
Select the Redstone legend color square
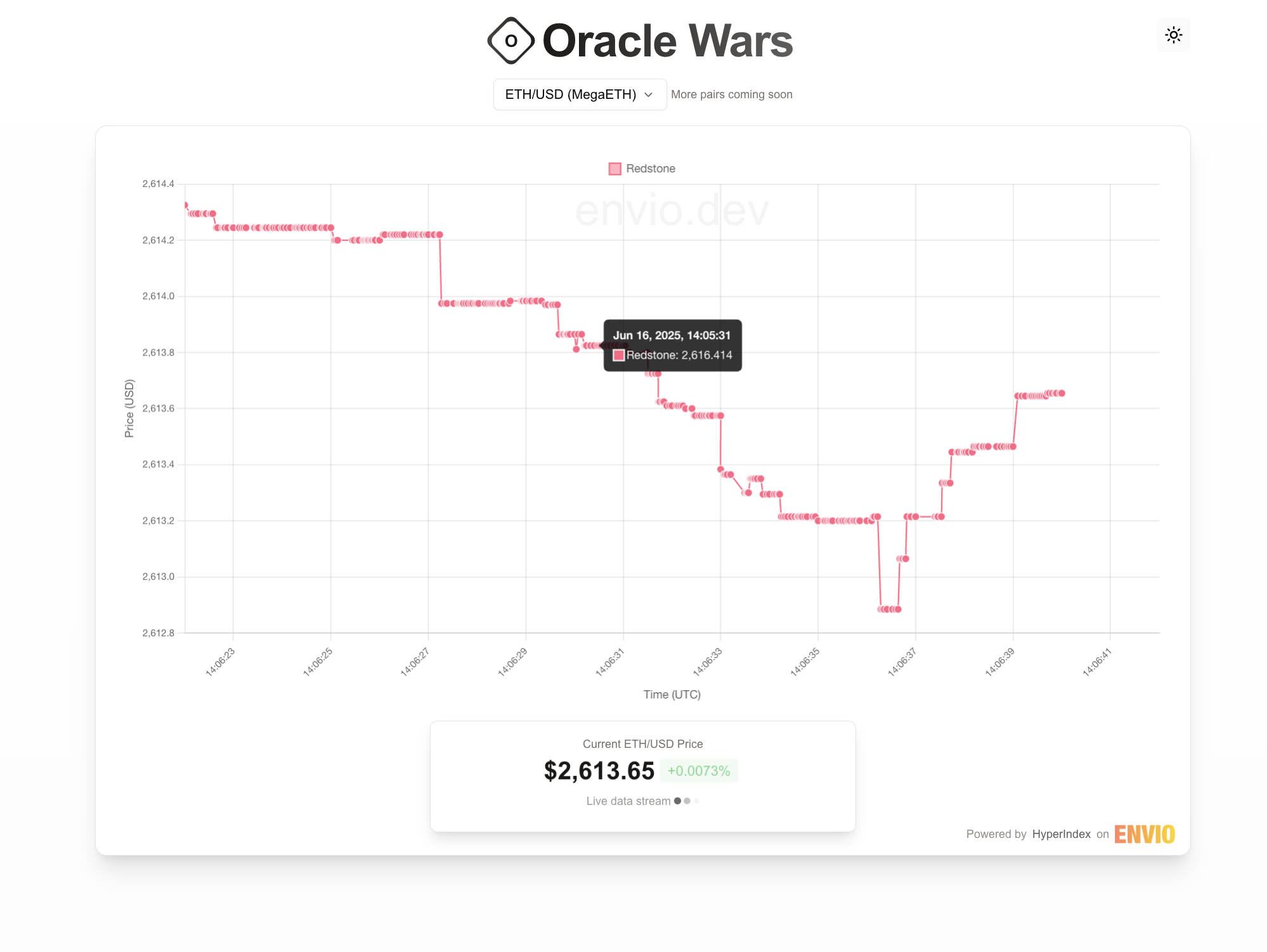614,169
